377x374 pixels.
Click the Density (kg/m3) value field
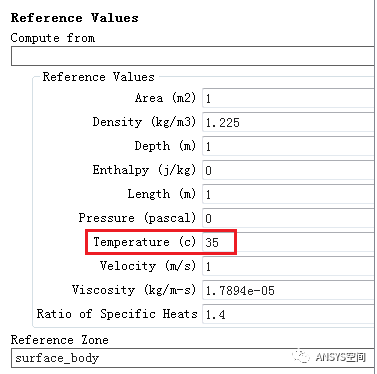click(x=288, y=122)
